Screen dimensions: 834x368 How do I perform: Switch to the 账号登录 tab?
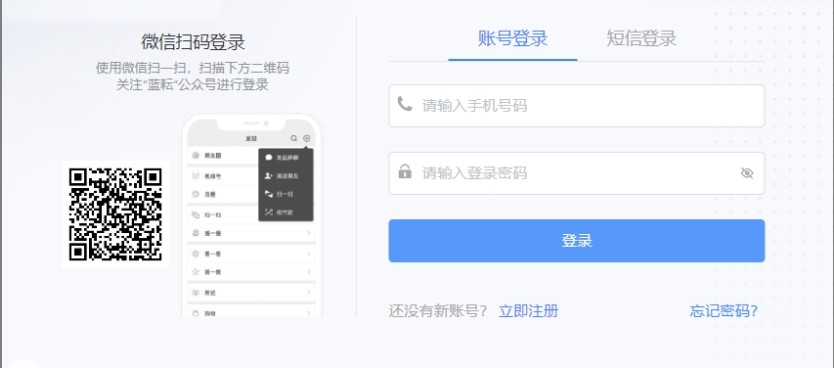pos(513,38)
